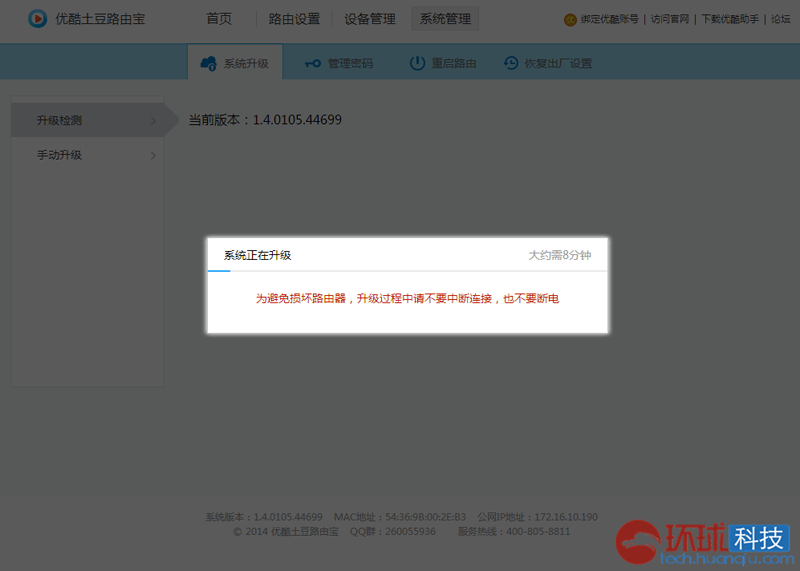The image size is (800, 571).
Task: Click the 下载优酷助手 link
Action: pos(731,19)
